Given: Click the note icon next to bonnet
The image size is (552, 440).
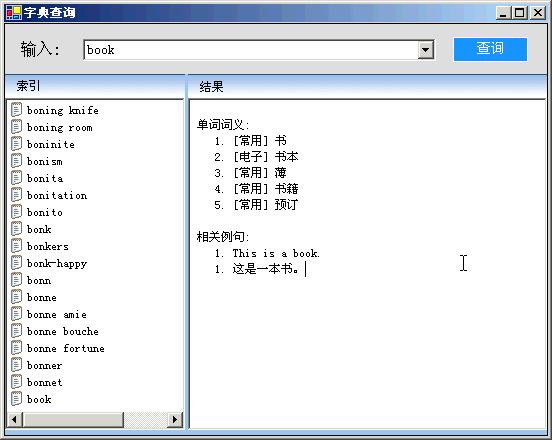Looking at the screenshot, I should 17,382.
